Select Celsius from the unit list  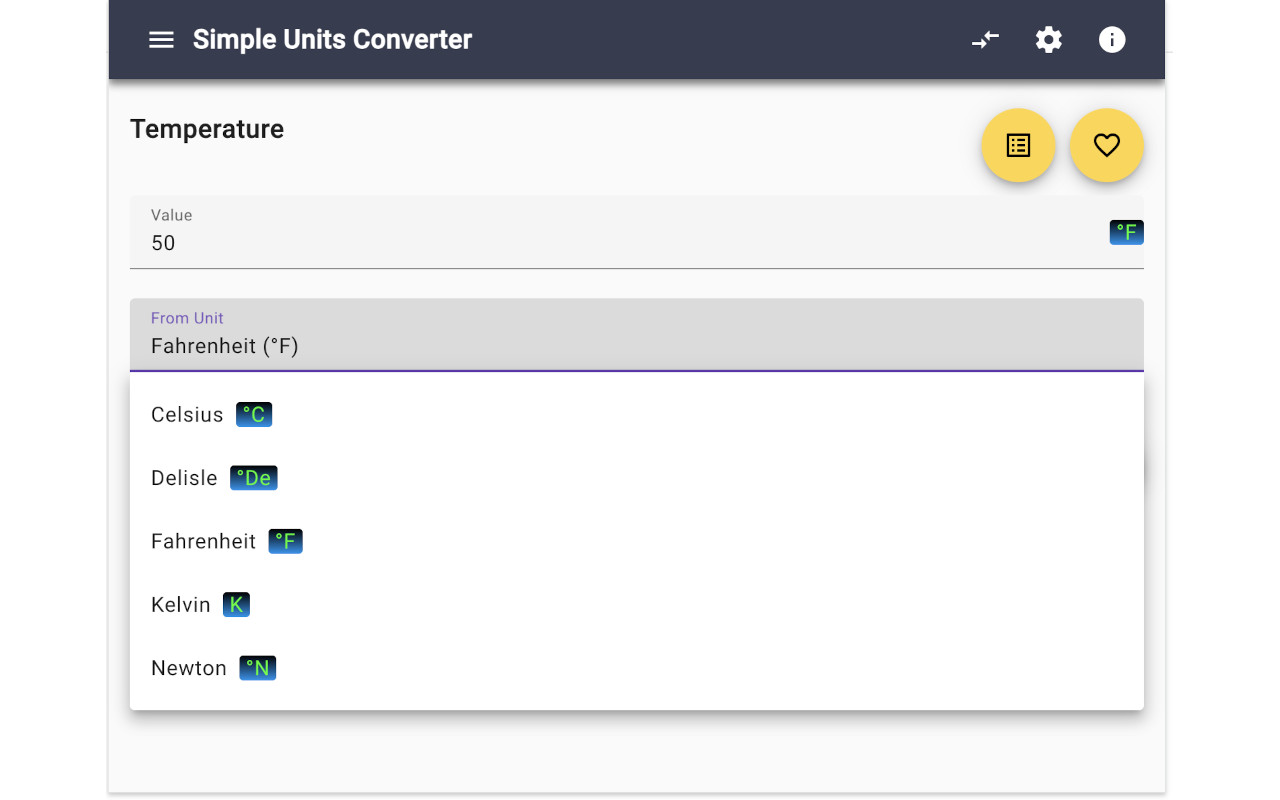[x=187, y=414]
